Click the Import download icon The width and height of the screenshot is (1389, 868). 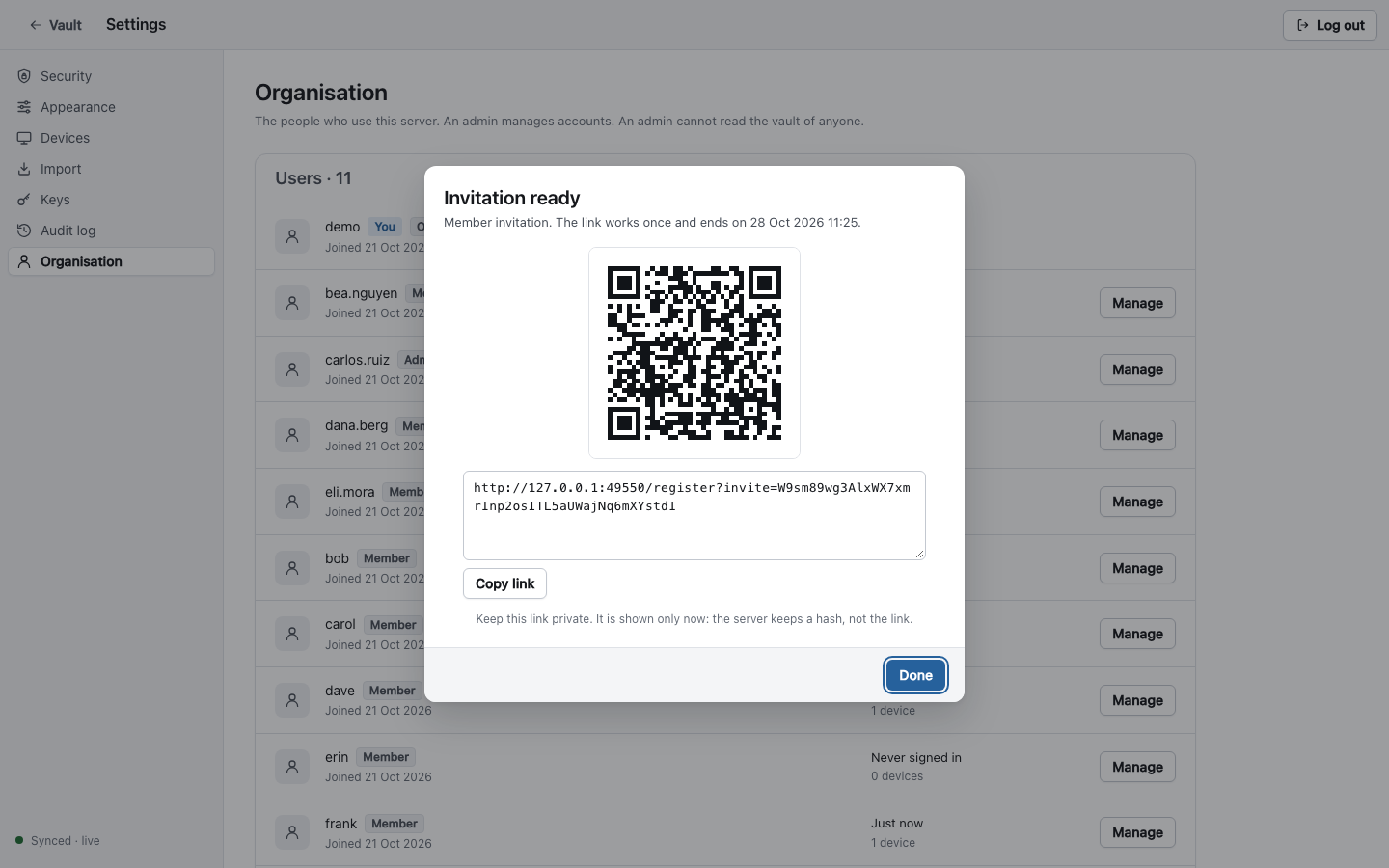click(x=24, y=169)
